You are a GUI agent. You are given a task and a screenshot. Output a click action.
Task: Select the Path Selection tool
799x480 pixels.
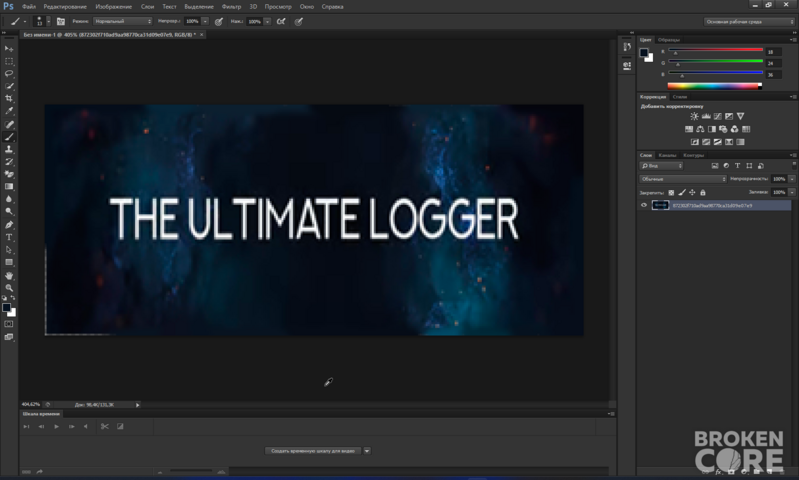[9, 250]
